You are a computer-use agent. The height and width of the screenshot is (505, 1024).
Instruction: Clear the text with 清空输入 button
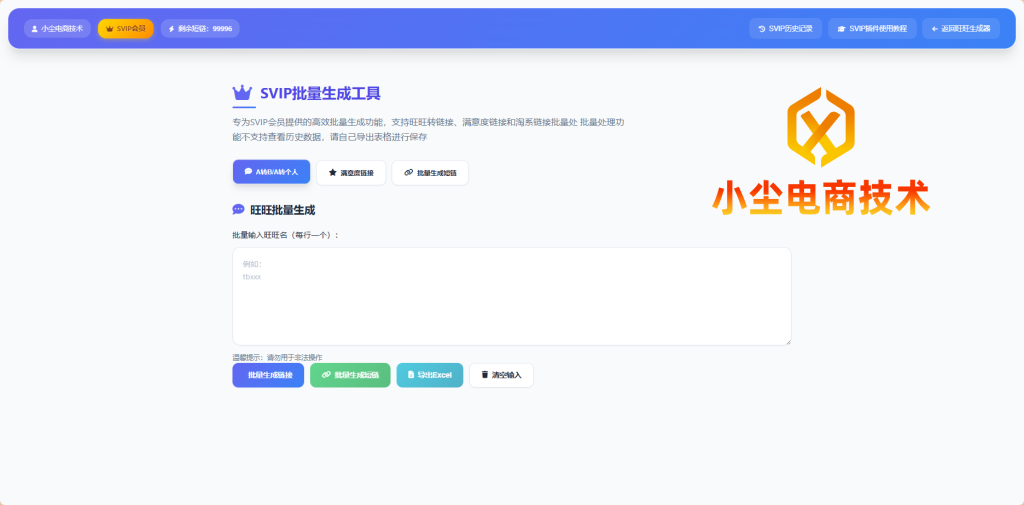[x=501, y=375]
